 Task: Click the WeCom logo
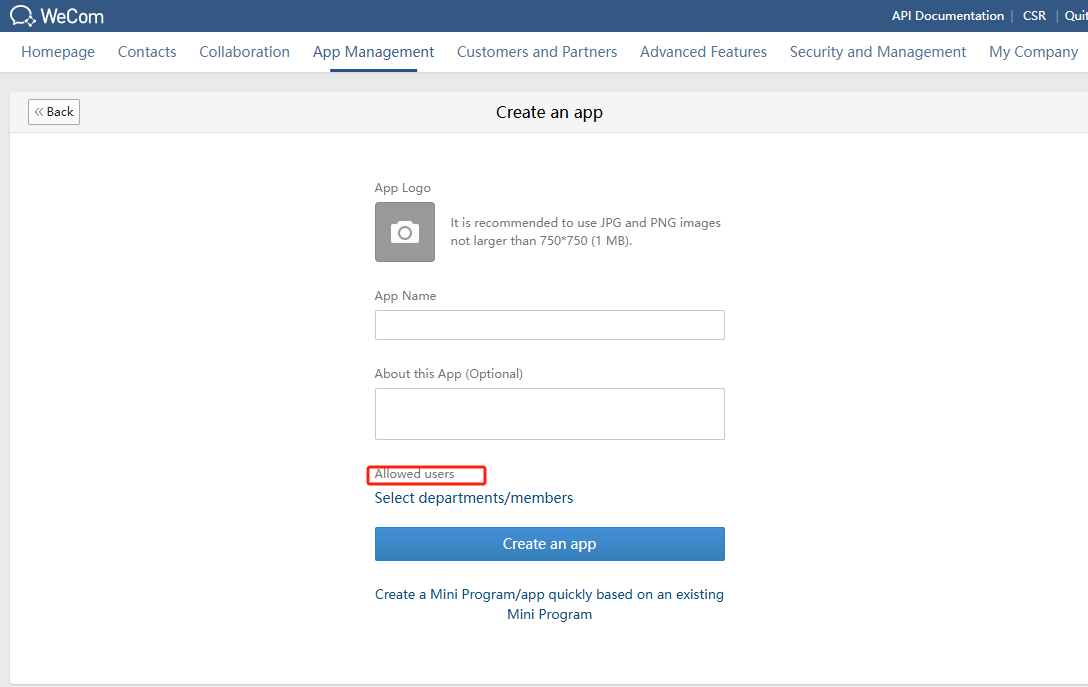click(57, 16)
